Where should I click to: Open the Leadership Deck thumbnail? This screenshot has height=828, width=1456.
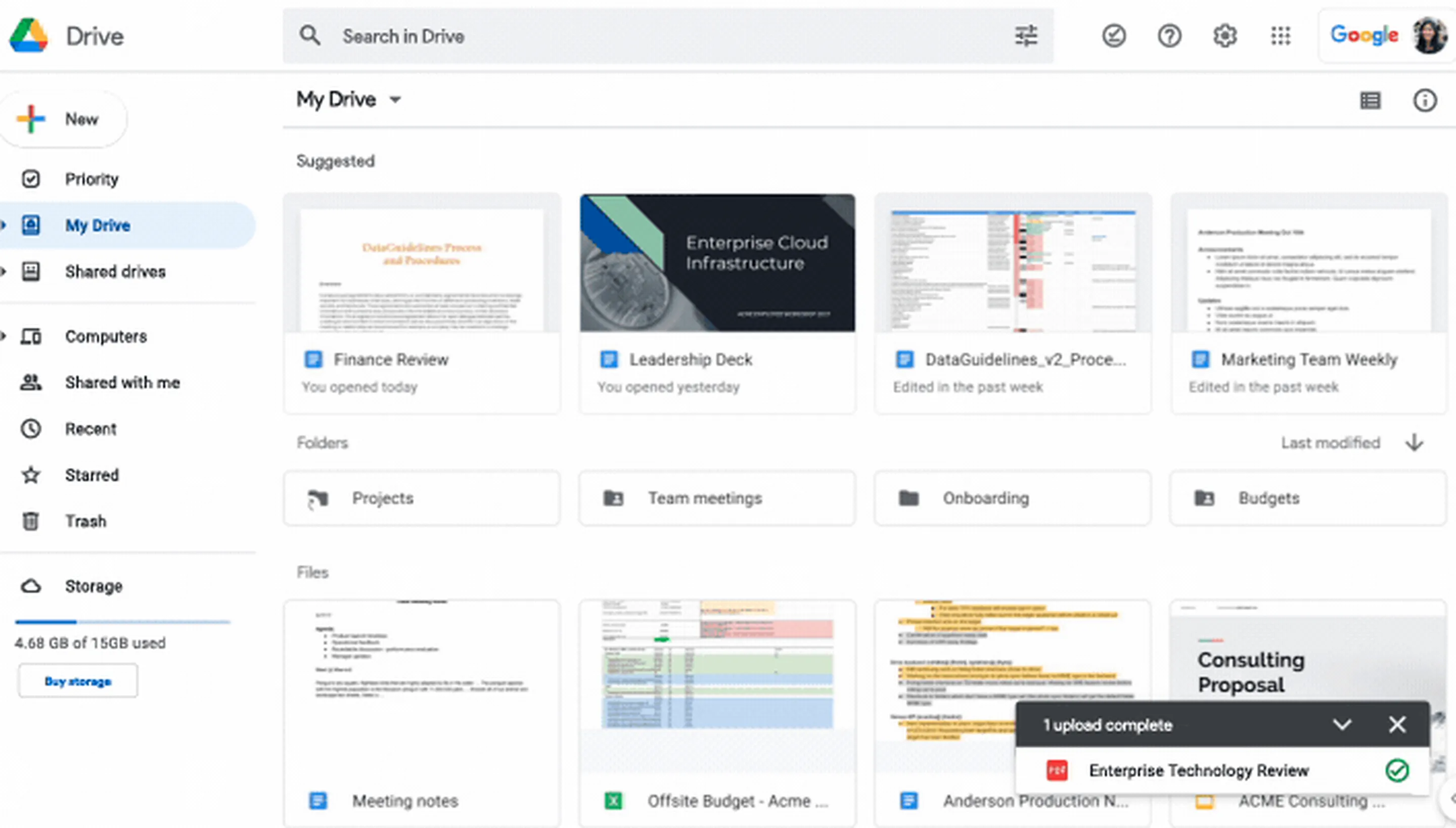[x=717, y=263]
